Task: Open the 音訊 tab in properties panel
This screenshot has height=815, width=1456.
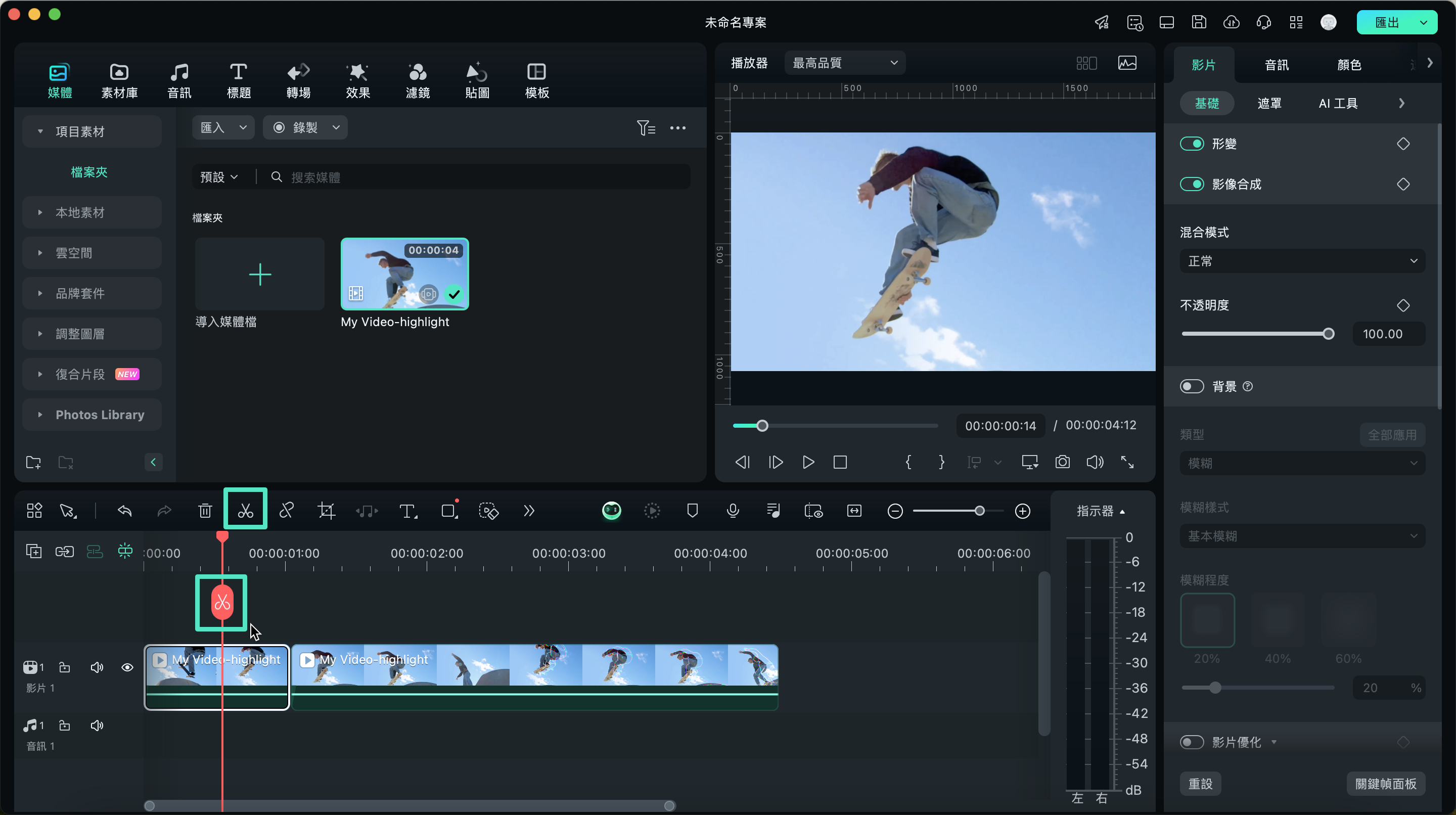Action: point(1276,65)
